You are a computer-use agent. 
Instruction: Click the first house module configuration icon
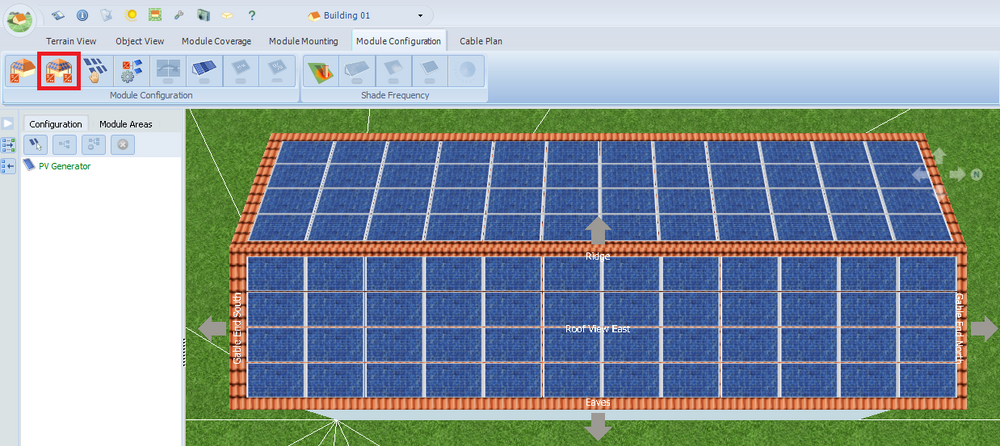pyautogui.click(x=21, y=72)
